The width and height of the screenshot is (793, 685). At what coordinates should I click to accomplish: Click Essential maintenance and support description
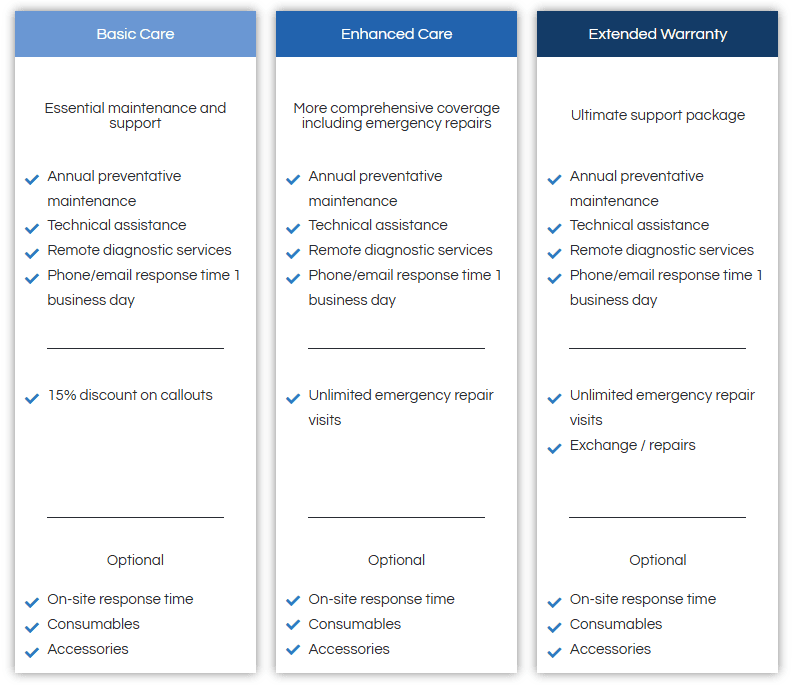pyautogui.click(x=135, y=115)
